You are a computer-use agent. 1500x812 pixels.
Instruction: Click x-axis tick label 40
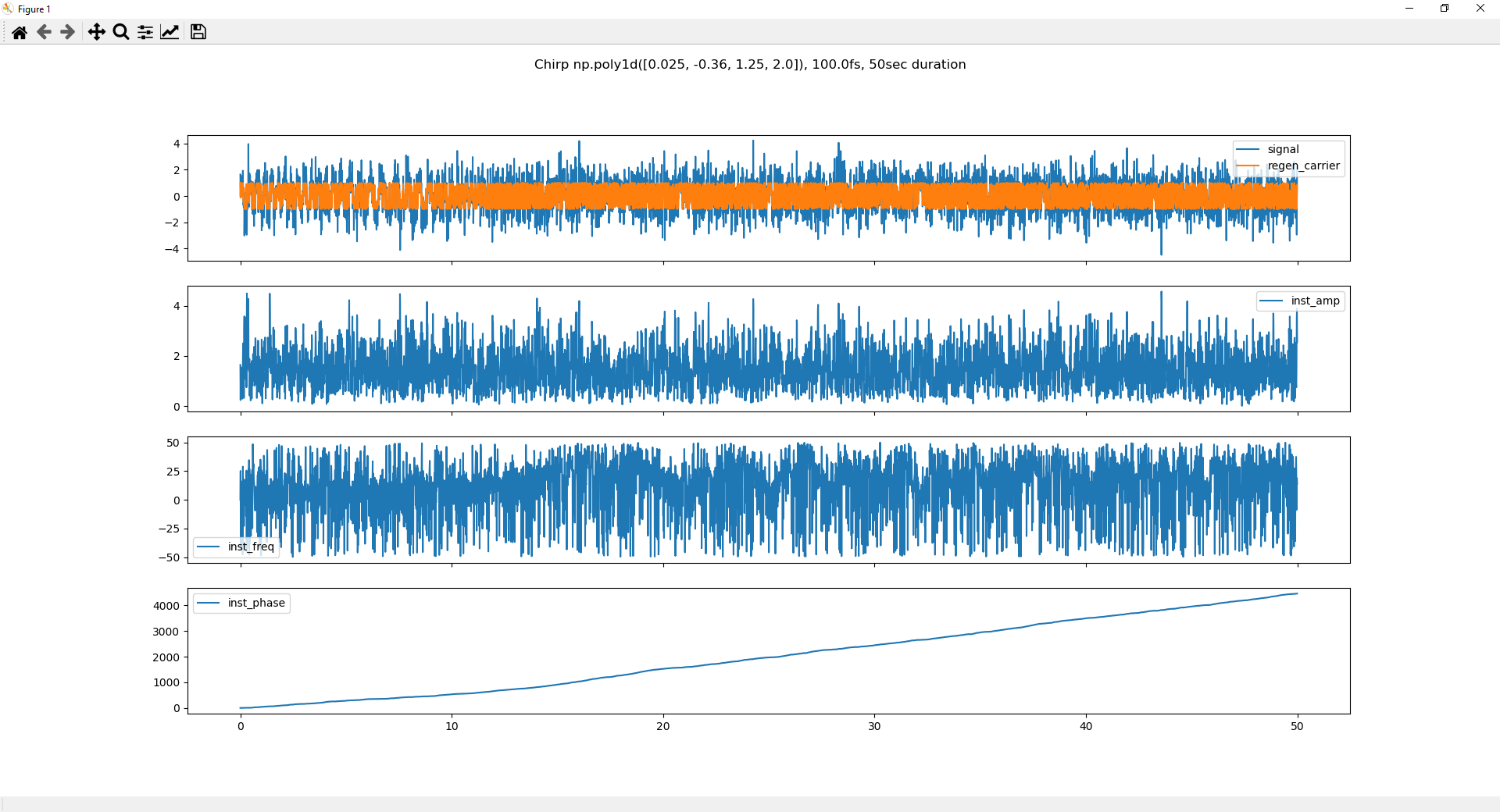pos(1086,726)
